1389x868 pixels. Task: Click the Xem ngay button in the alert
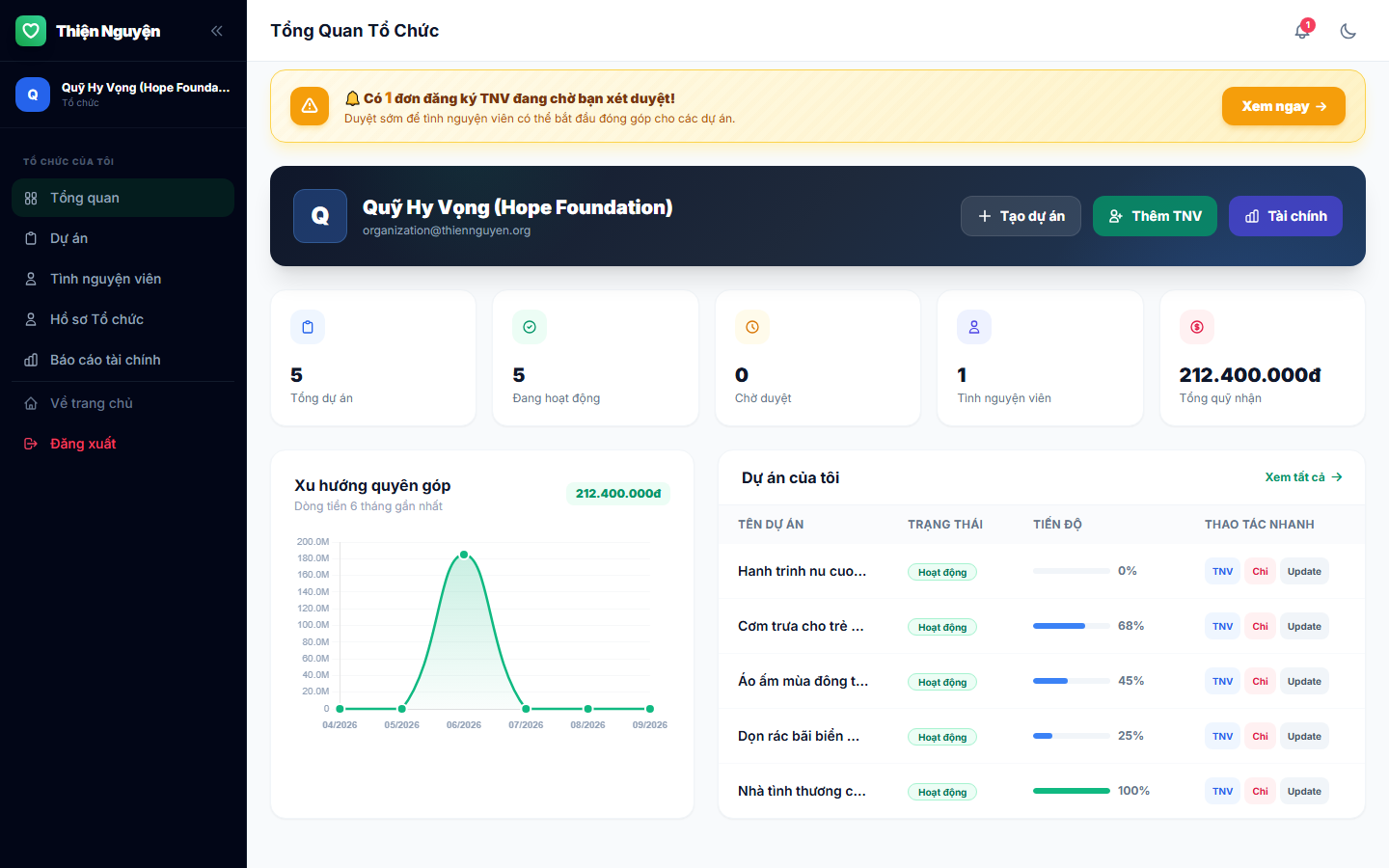(1284, 106)
